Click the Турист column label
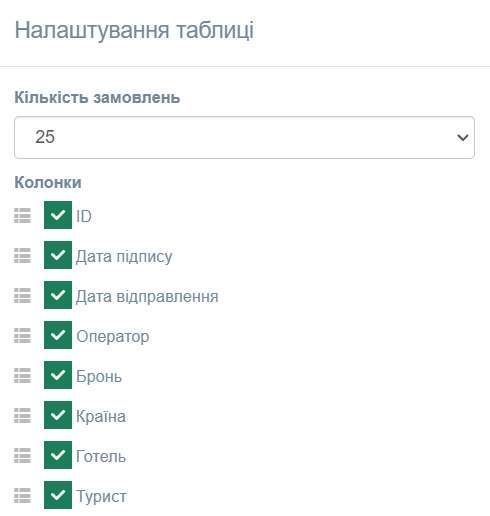This screenshot has height=516, width=490. (101, 496)
